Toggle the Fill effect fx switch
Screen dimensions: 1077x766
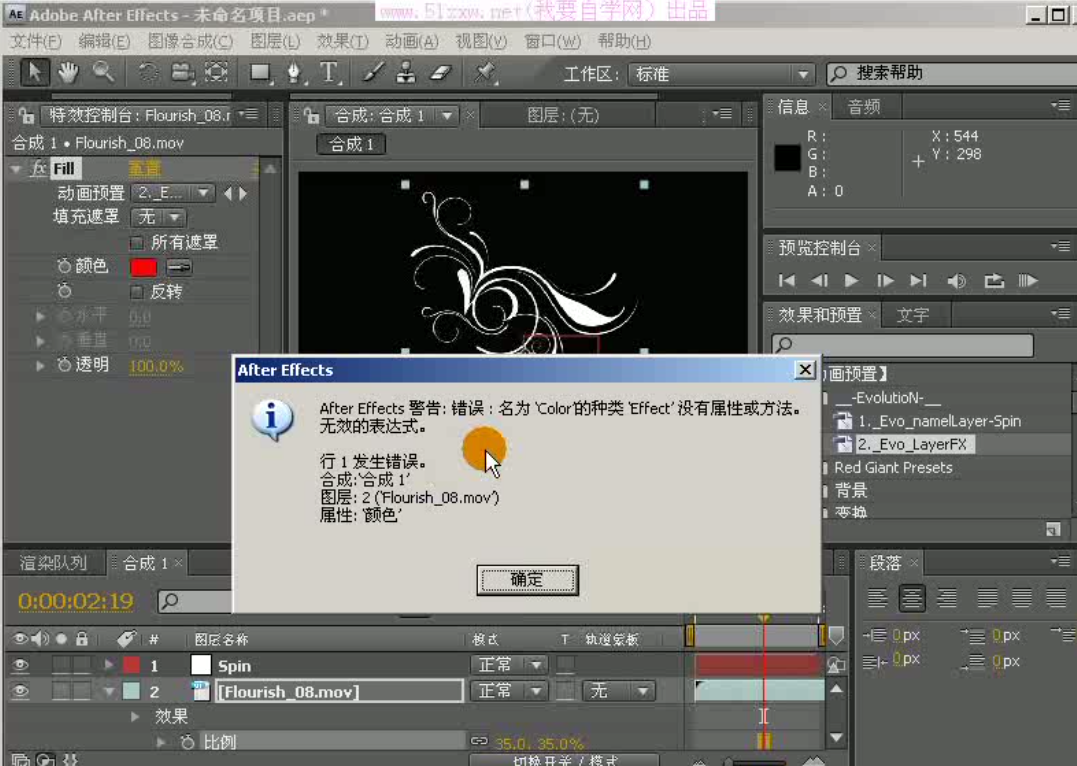pyautogui.click(x=39, y=168)
